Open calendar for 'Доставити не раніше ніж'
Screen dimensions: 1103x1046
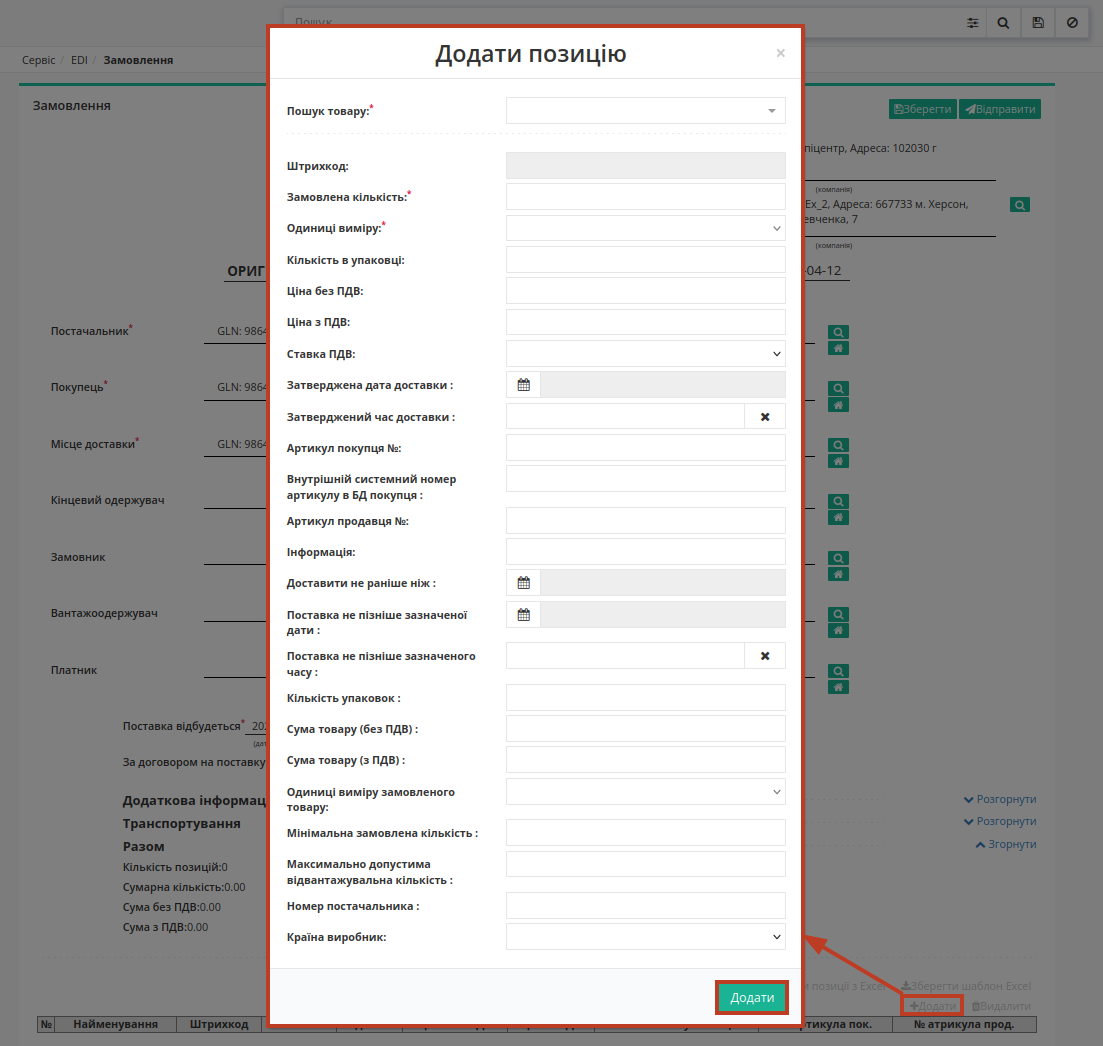tap(523, 583)
